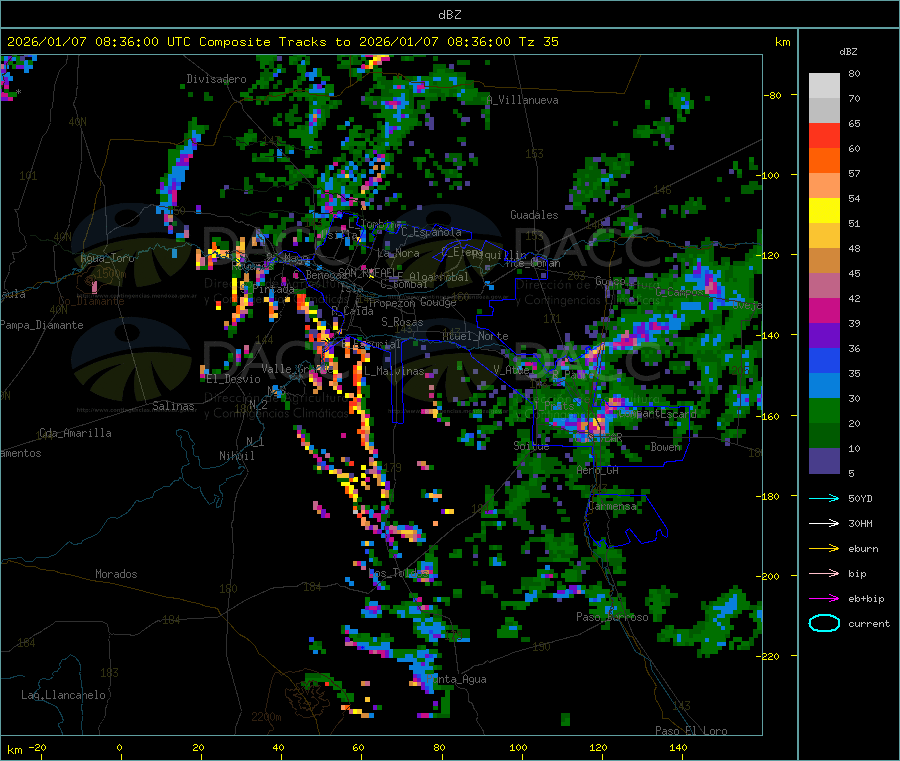Viewport: 900px width, 761px height.
Task: Click the 'dBZ' legend heading
Action: 848,52
